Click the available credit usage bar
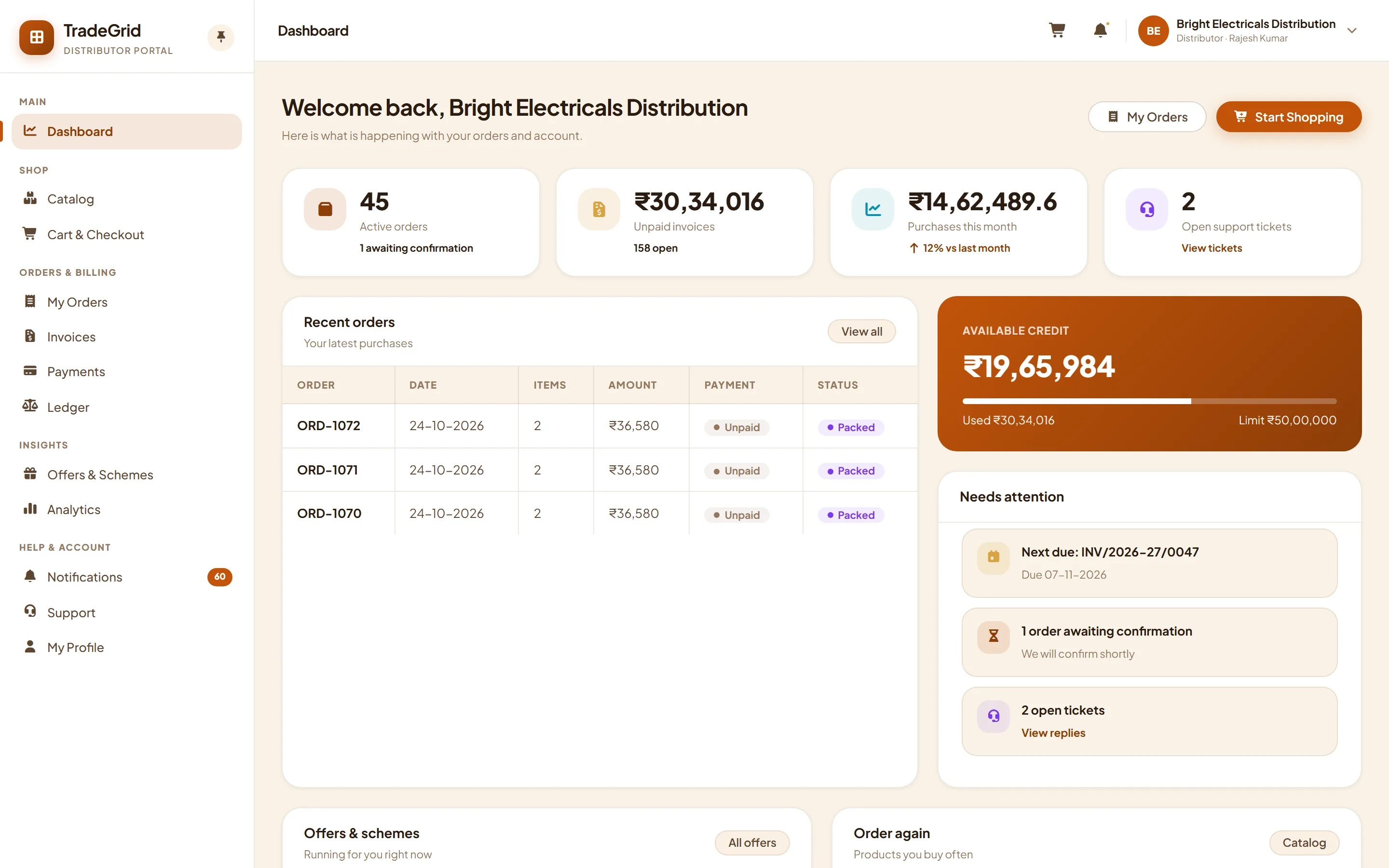The image size is (1389, 868). pyautogui.click(x=1149, y=401)
